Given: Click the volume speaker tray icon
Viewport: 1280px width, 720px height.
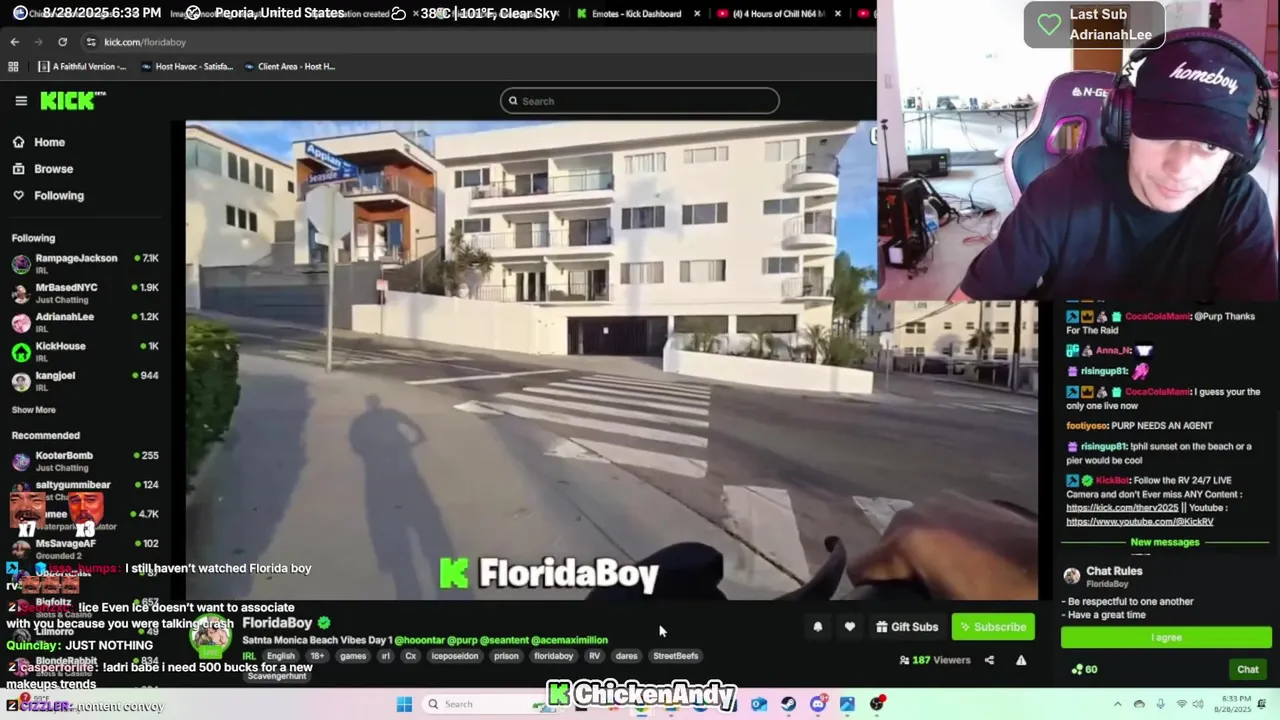Looking at the screenshot, I should click(x=1199, y=704).
